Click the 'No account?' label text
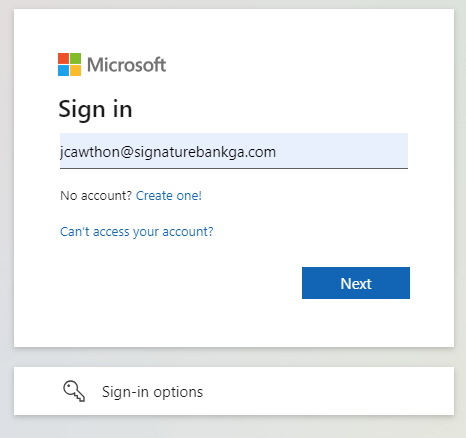 [x=96, y=196]
